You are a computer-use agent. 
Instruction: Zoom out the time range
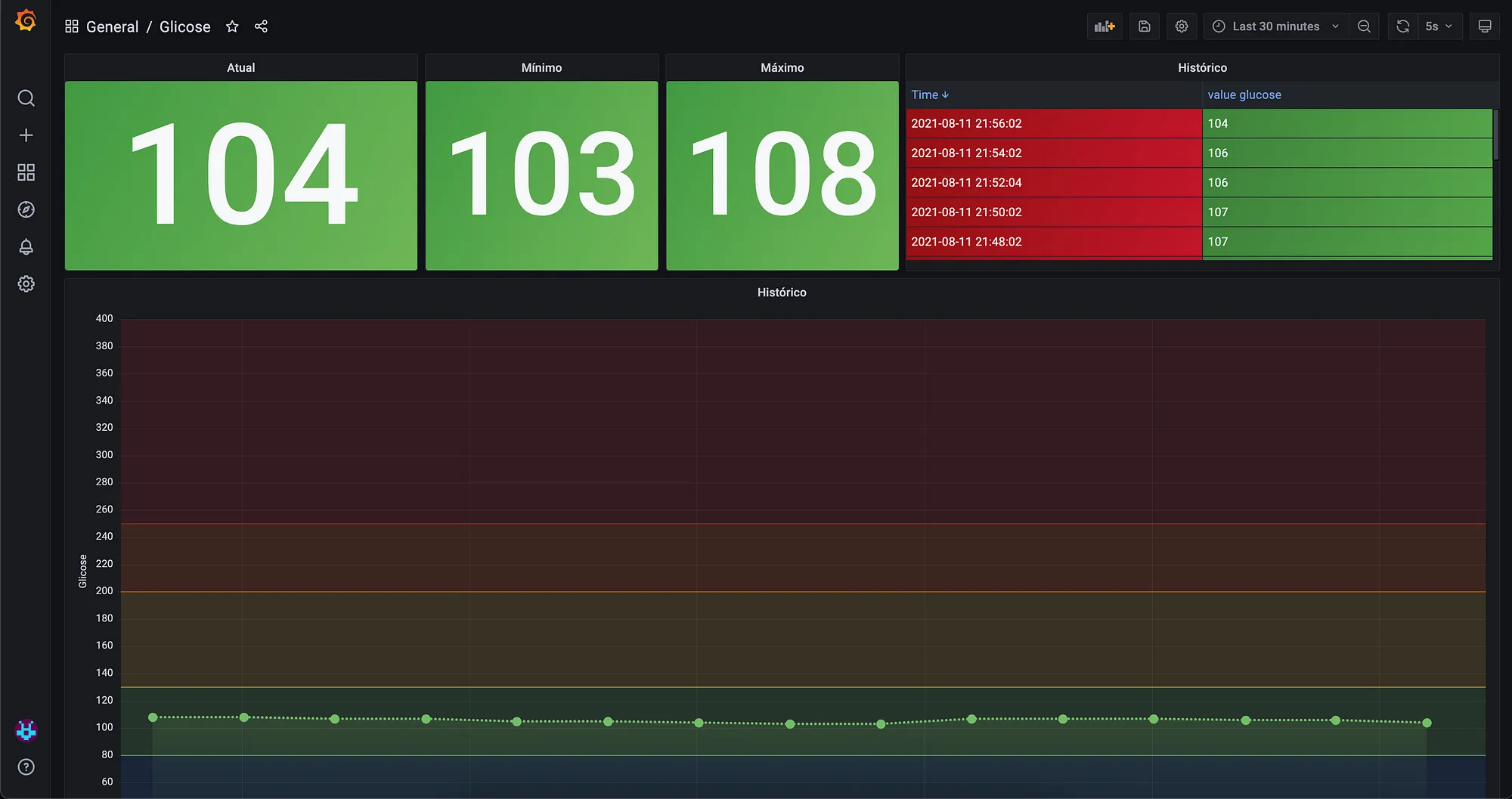(1364, 26)
